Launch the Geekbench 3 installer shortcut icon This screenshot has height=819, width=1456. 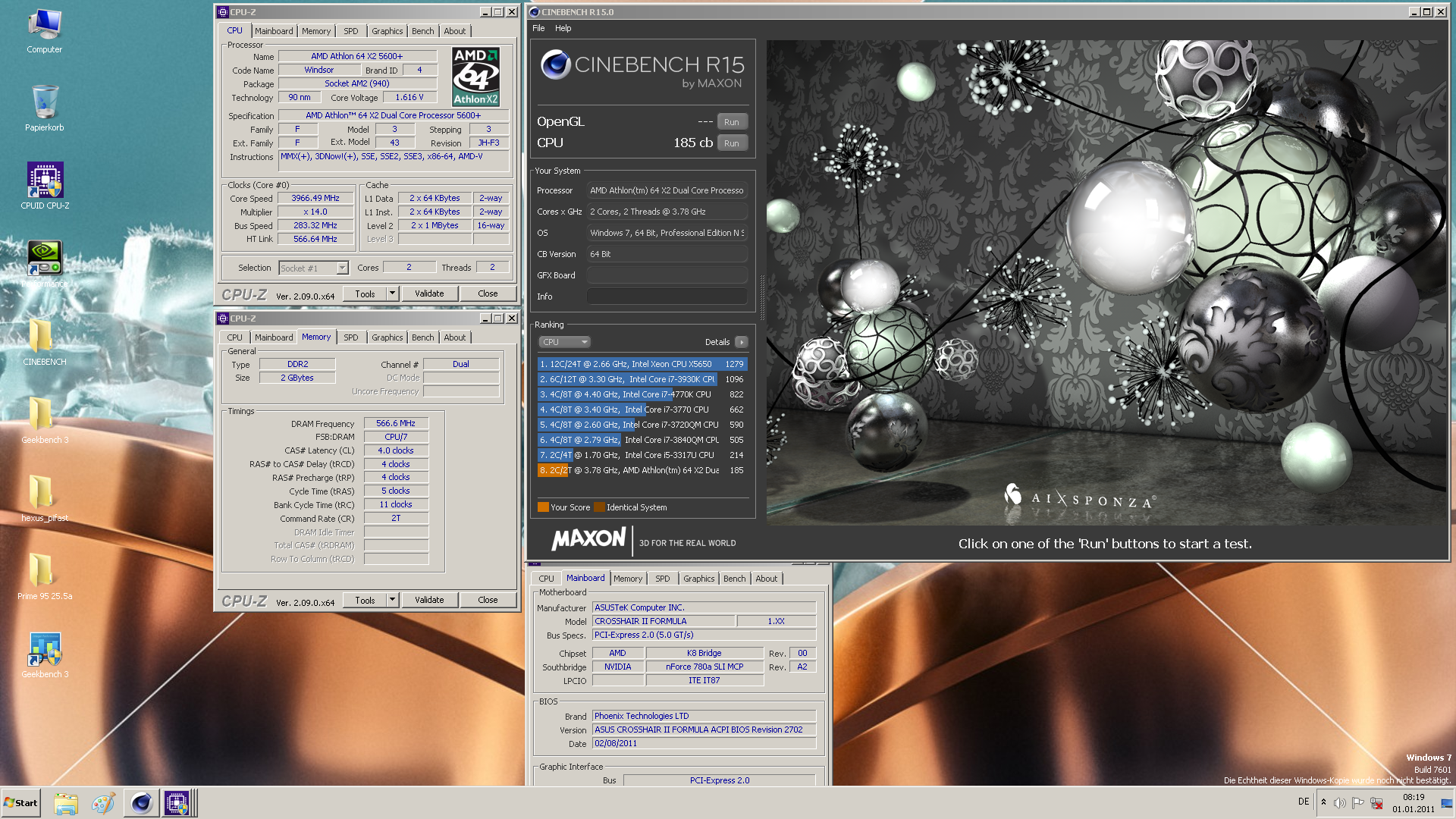tap(44, 654)
